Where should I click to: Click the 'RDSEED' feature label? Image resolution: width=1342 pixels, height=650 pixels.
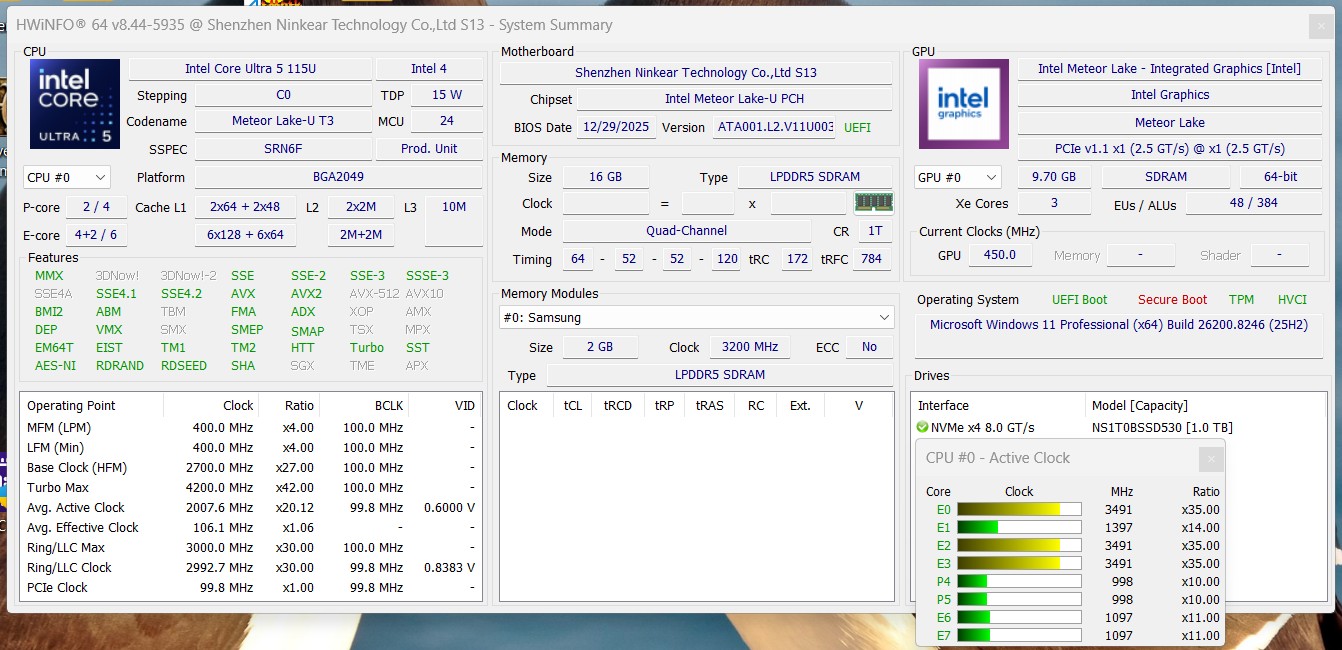point(183,365)
